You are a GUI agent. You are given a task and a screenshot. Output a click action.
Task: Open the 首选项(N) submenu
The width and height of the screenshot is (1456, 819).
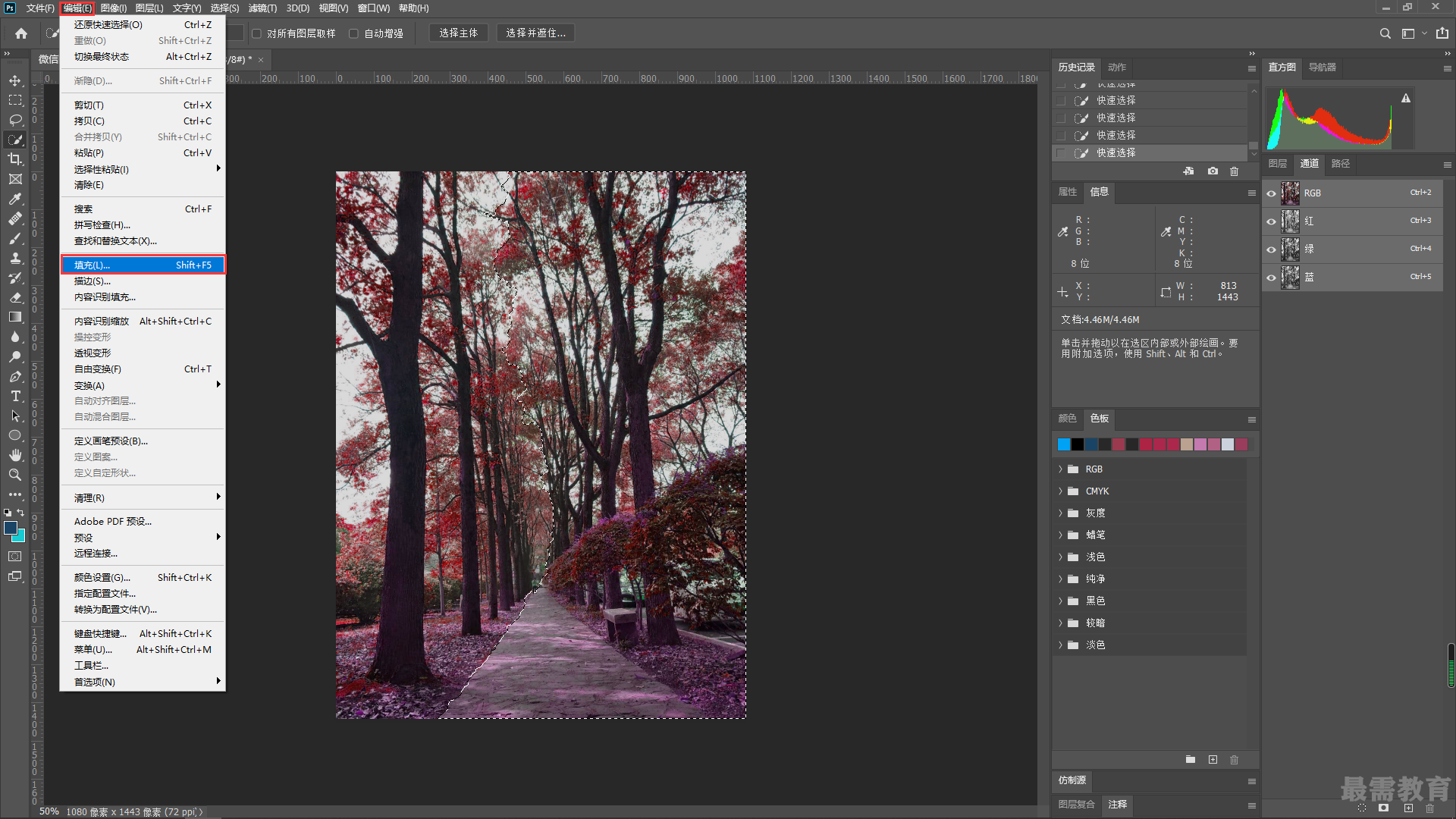point(143,682)
